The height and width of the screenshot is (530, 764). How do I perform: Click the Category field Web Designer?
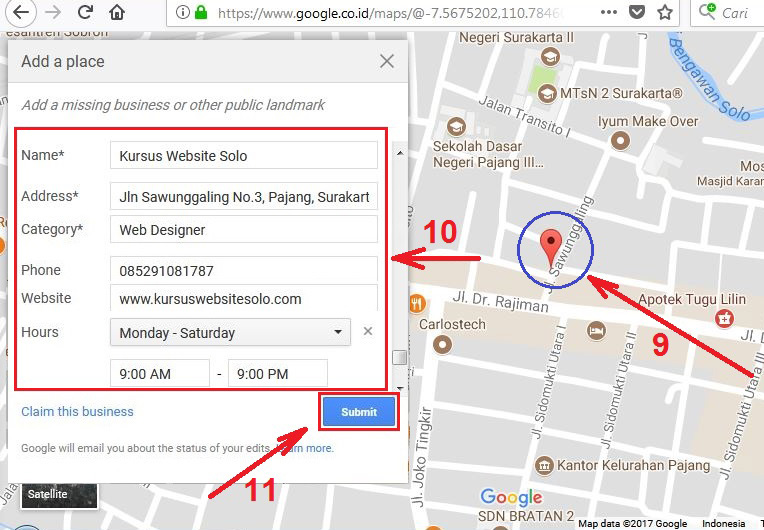coord(244,229)
